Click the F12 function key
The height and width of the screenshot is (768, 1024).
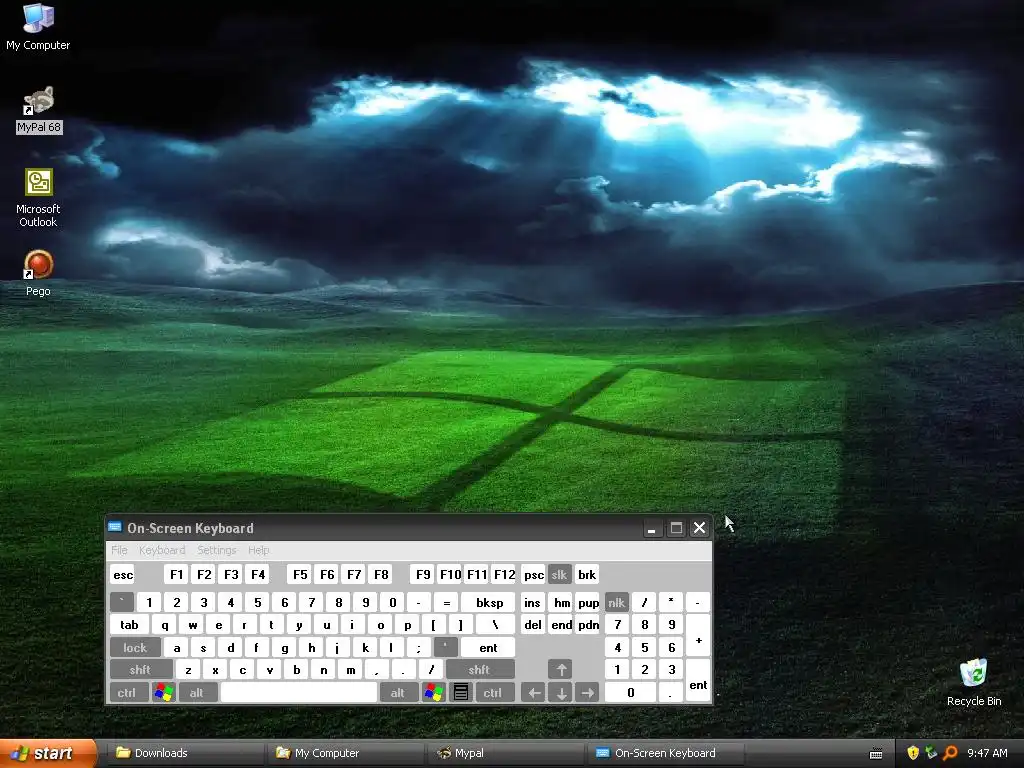504,575
